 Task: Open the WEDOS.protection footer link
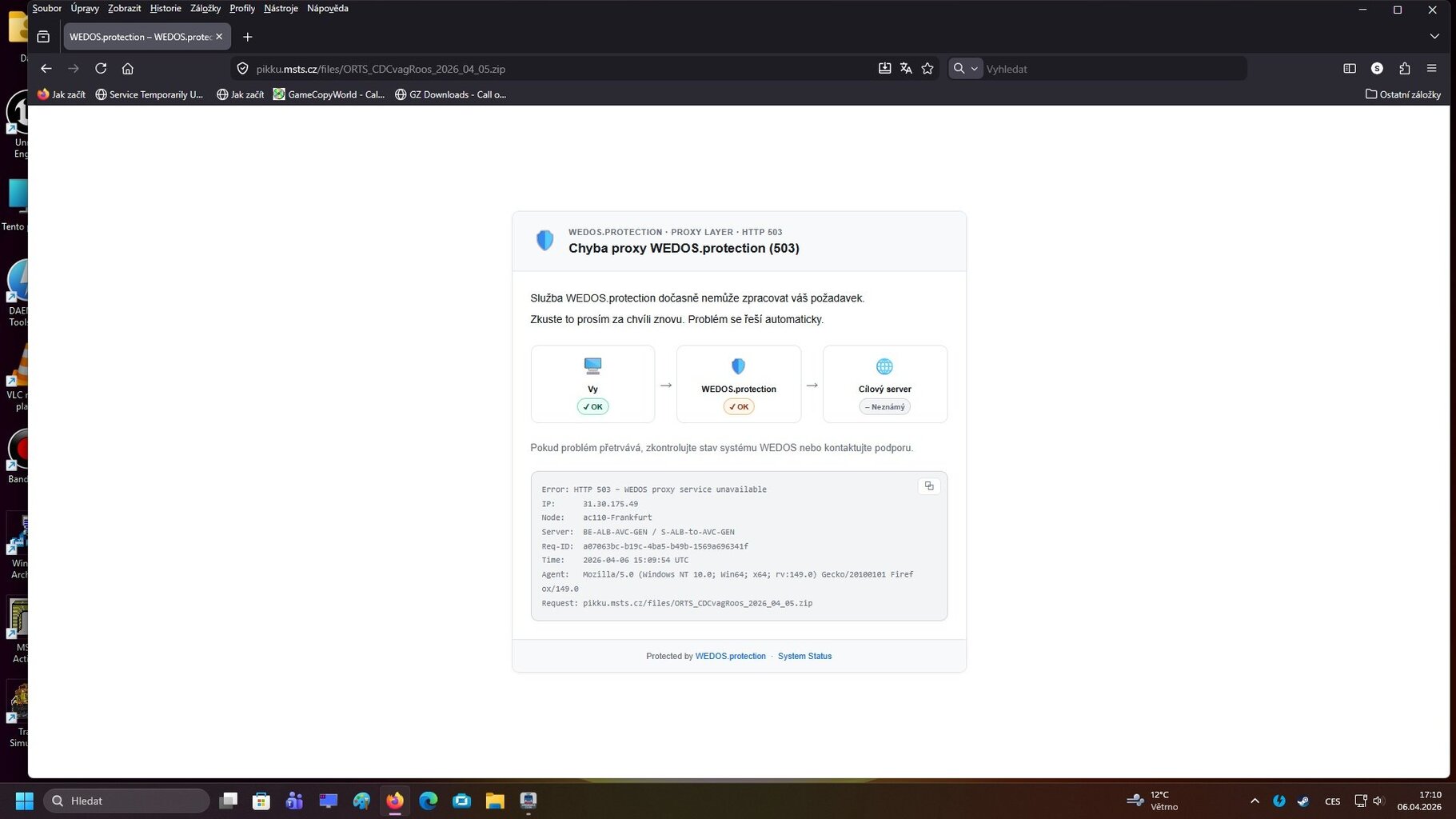[730, 656]
